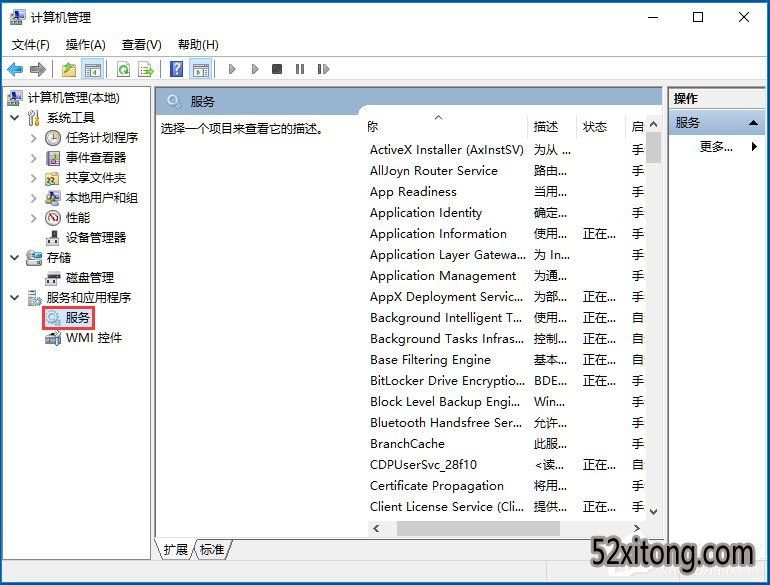The width and height of the screenshot is (770, 585).
Task: Toggle the Show/Hide Action Pane icon
Action: point(200,69)
